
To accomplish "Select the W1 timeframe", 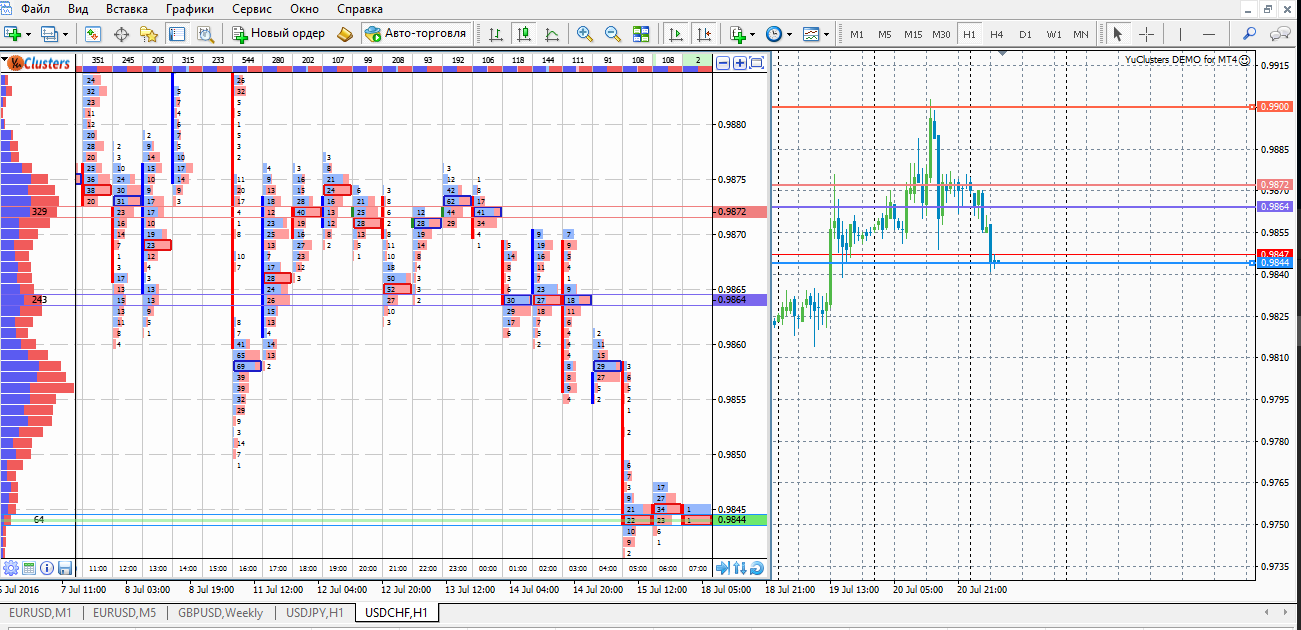I will click(x=1054, y=34).
